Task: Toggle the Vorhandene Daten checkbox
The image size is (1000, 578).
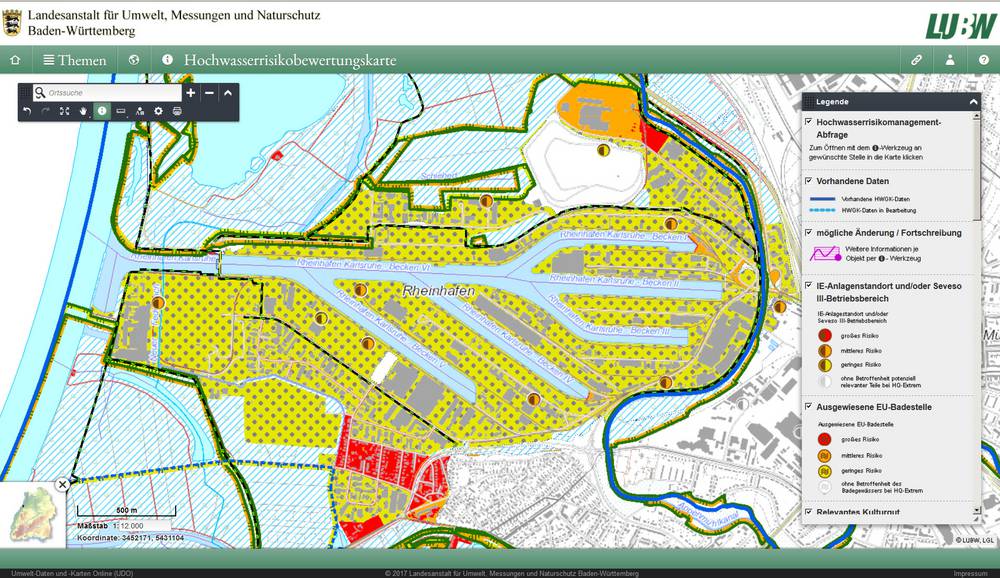Action: coord(808,181)
